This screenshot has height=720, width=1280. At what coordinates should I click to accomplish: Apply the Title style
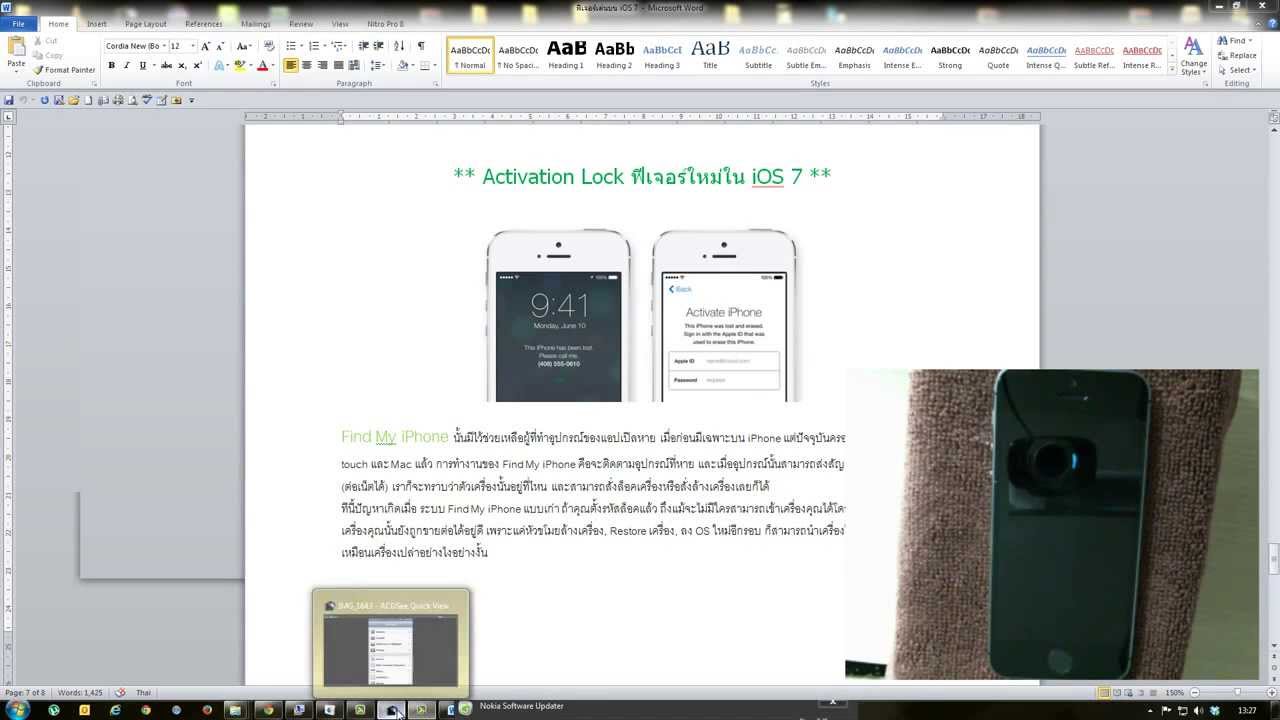click(710, 55)
